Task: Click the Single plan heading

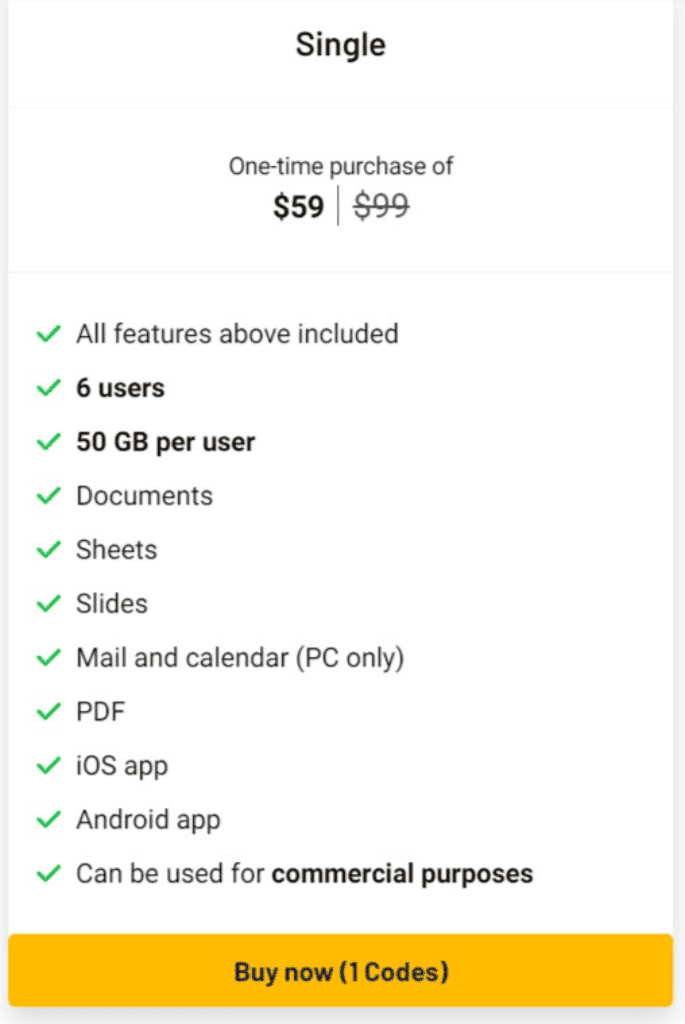Action: [341, 45]
